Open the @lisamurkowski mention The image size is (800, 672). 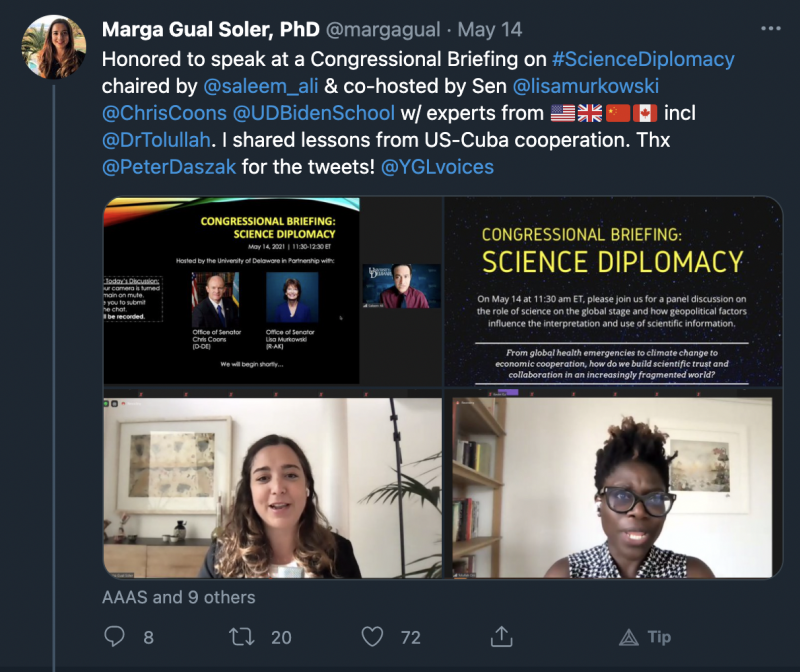pos(586,86)
